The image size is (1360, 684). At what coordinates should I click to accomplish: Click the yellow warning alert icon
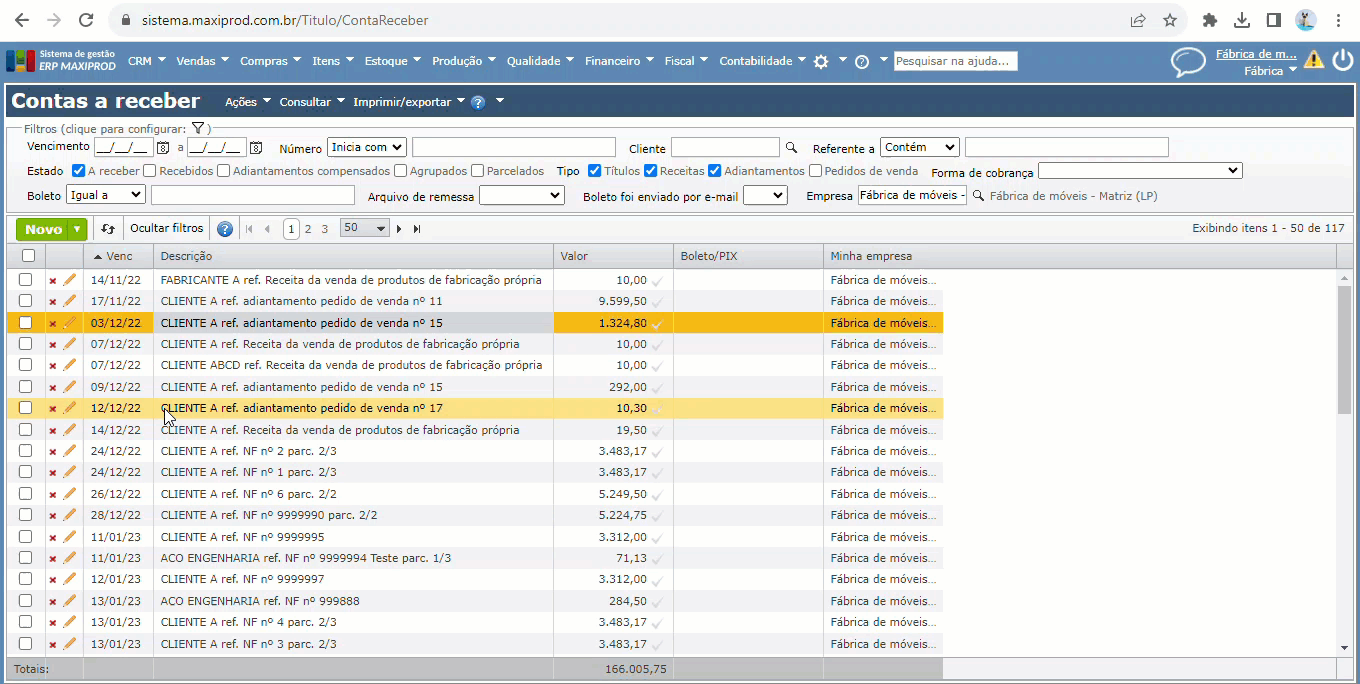coord(1314,60)
